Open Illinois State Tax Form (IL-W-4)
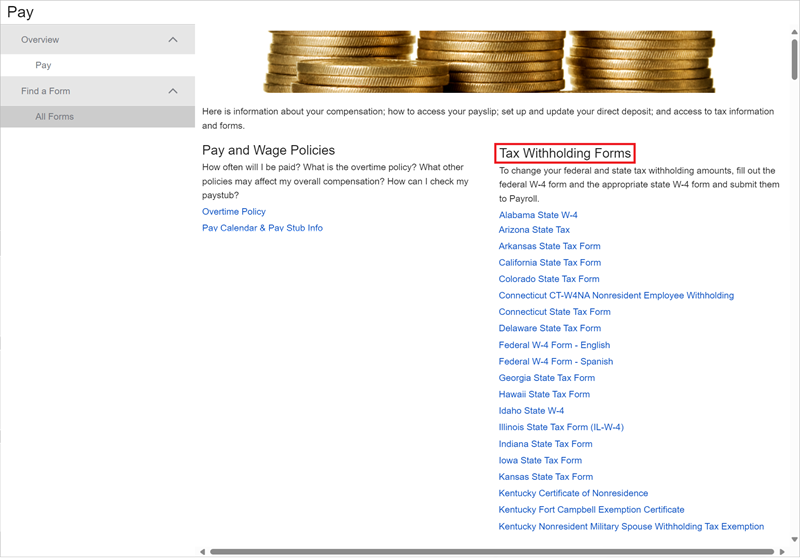This screenshot has height=558, width=800. [x=561, y=427]
